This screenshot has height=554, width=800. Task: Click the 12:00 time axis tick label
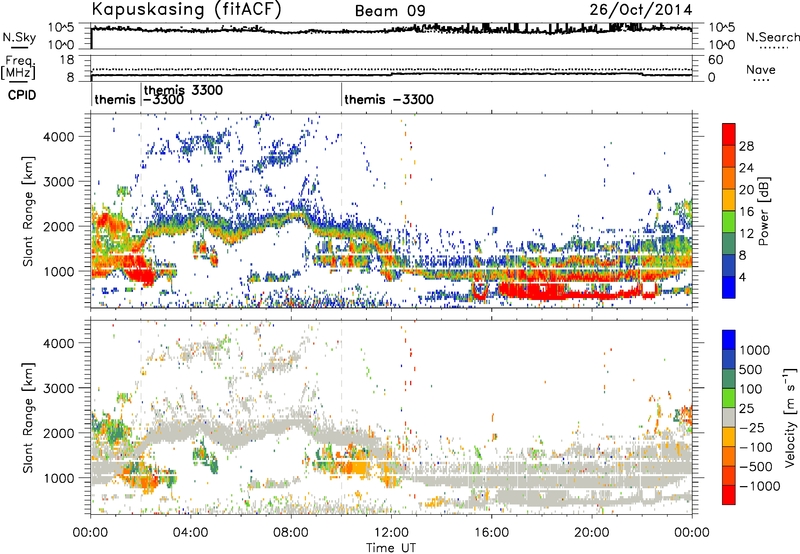click(391, 533)
